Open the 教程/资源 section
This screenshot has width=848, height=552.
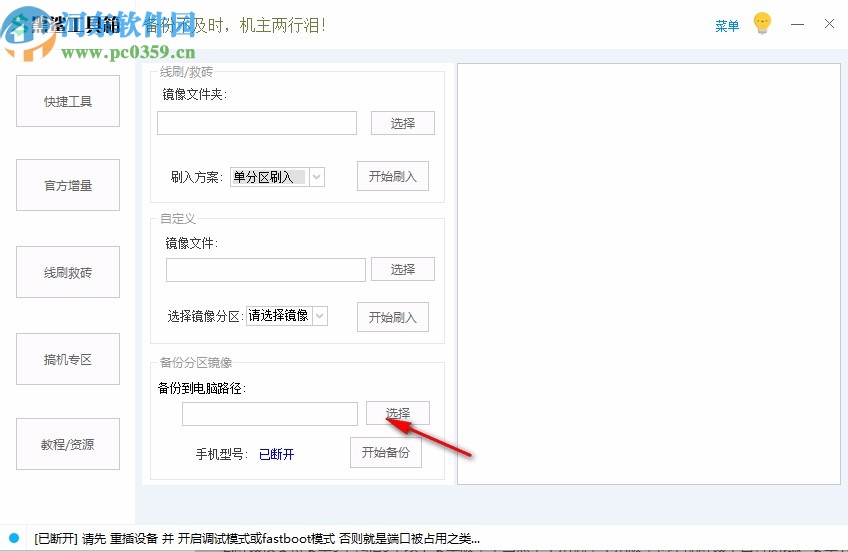pyautogui.click(x=68, y=444)
